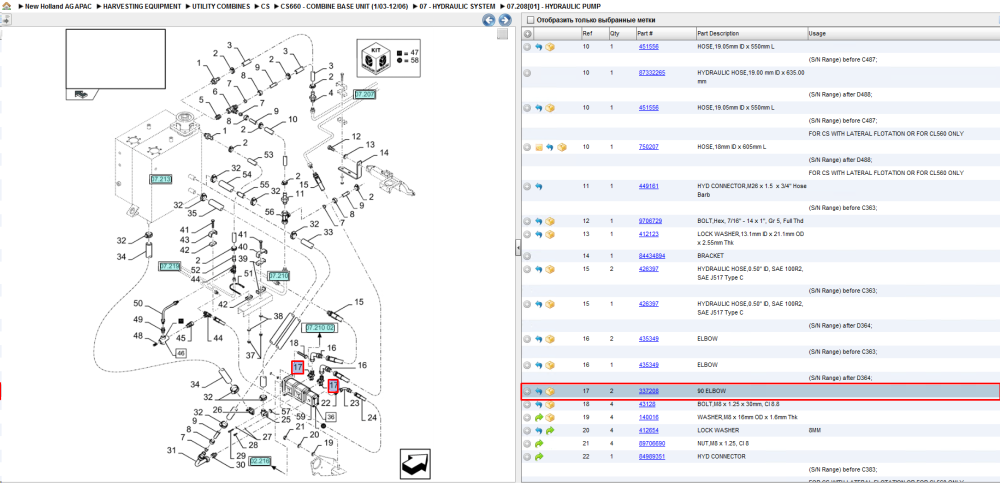
Task: Toggle the selection circle for part 89706690
Action: [527, 443]
